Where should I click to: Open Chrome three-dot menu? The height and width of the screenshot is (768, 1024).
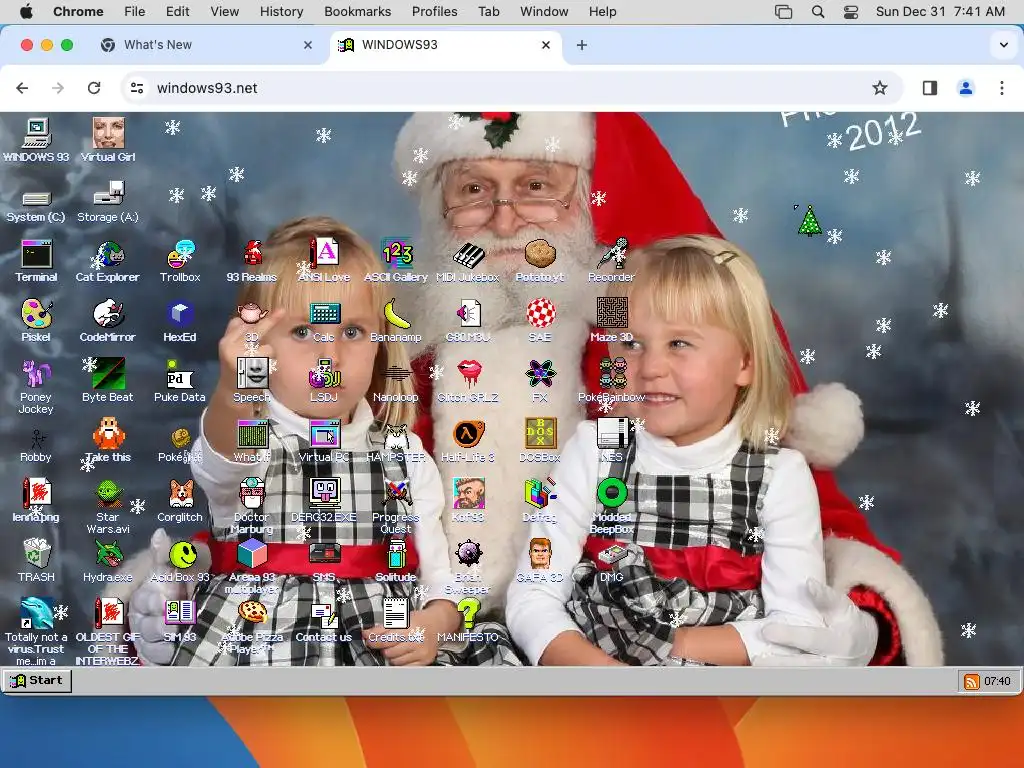1002,88
